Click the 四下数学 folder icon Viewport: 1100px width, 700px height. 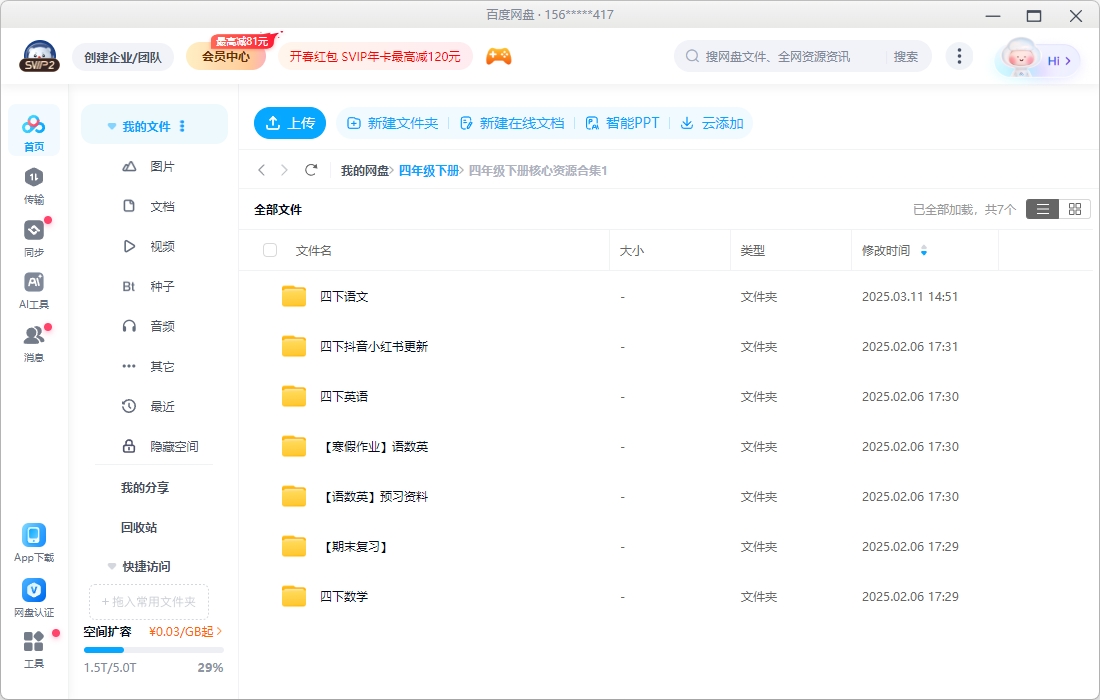pos(294,596)
